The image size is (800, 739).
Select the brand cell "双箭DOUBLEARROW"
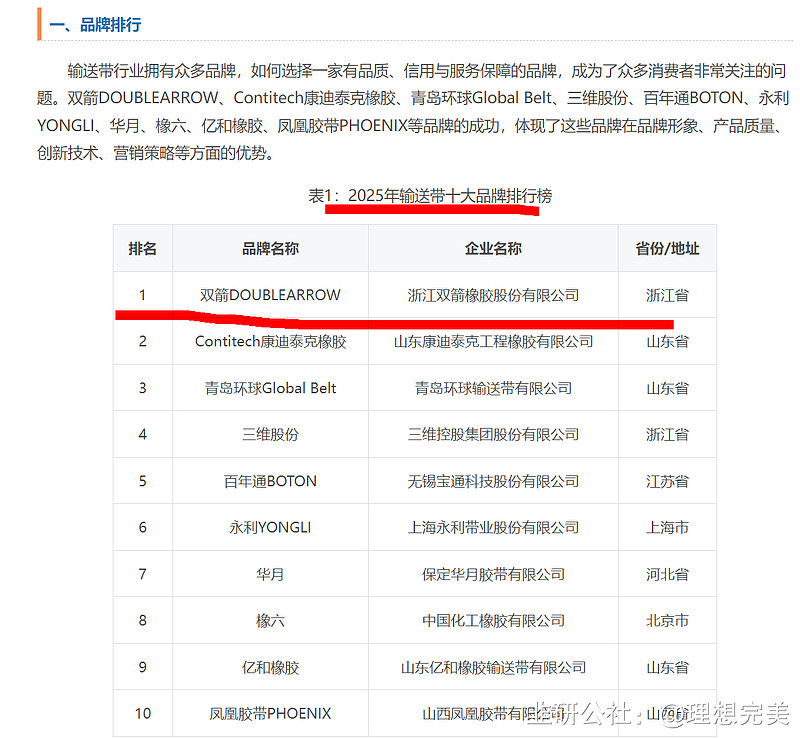[x=270, y=295]
